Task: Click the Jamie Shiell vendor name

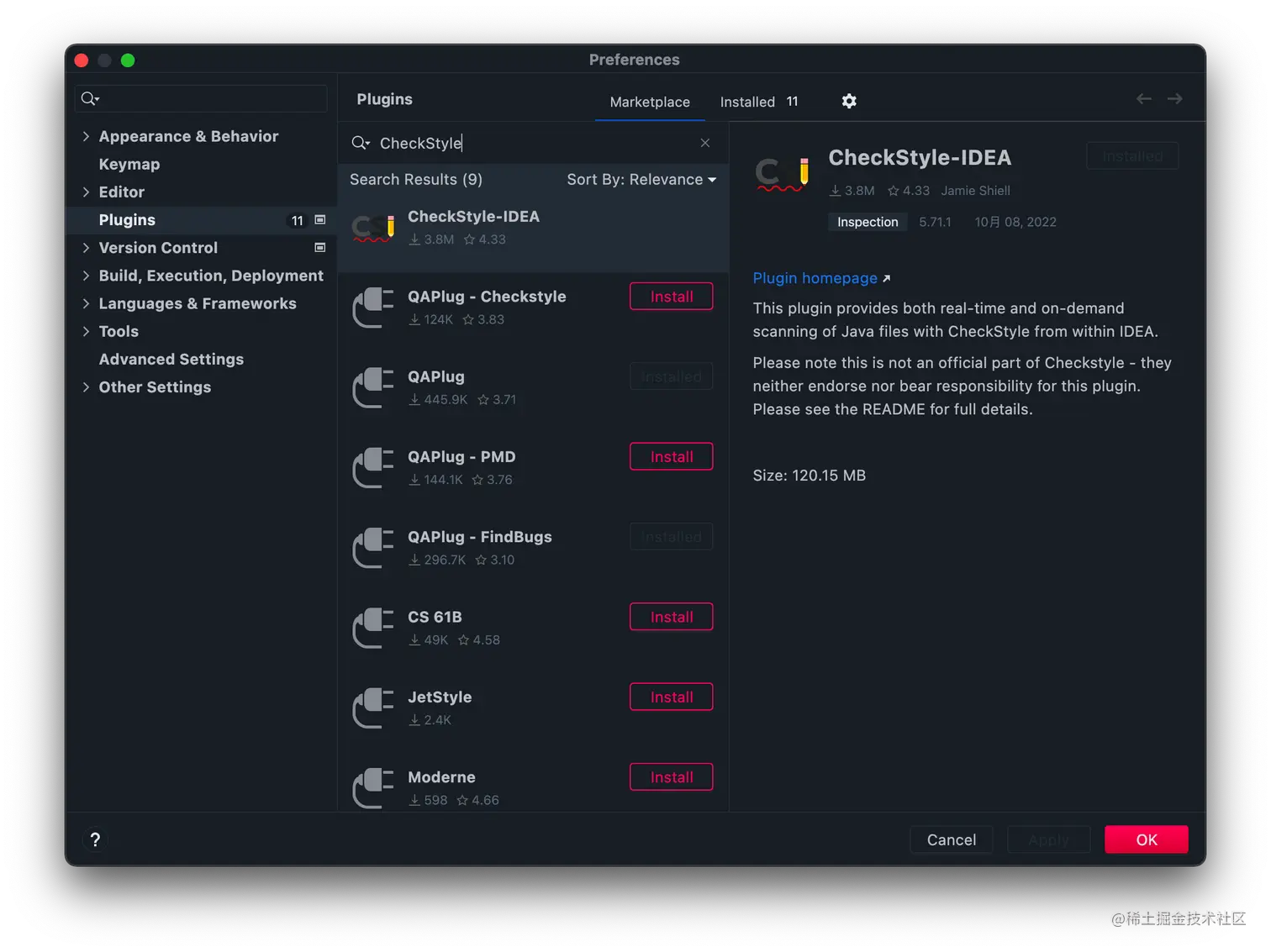Action: 975,191
